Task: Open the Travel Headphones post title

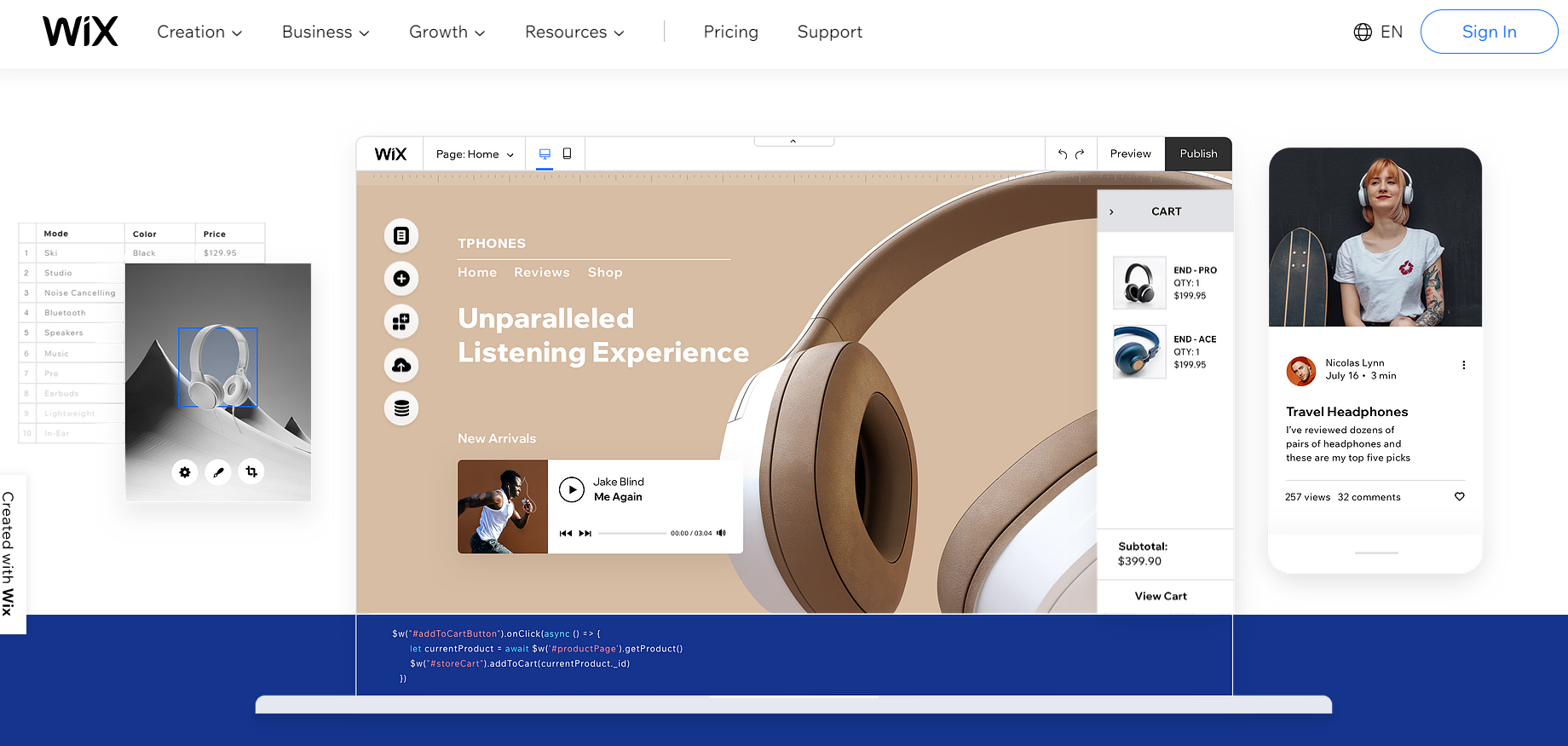Action: (x=1347, y=412)
